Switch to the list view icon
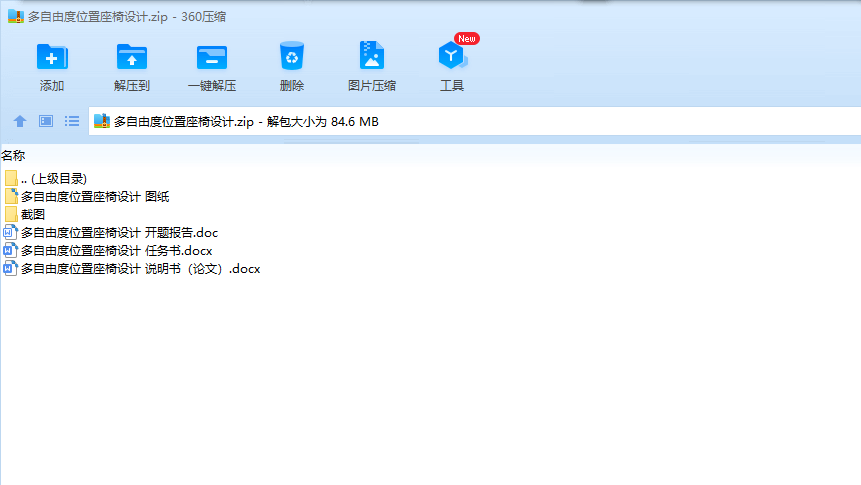The image size is (861, 485). [72, 121]
